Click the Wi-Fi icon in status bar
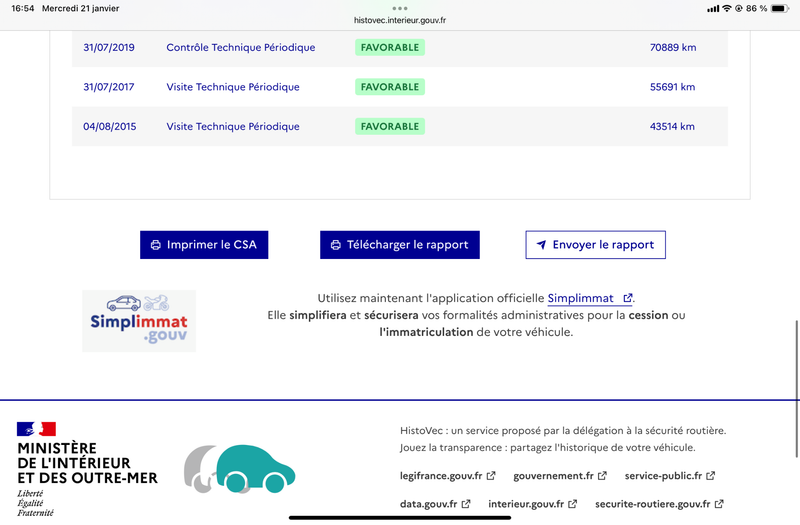 click(x=727, y=8)
